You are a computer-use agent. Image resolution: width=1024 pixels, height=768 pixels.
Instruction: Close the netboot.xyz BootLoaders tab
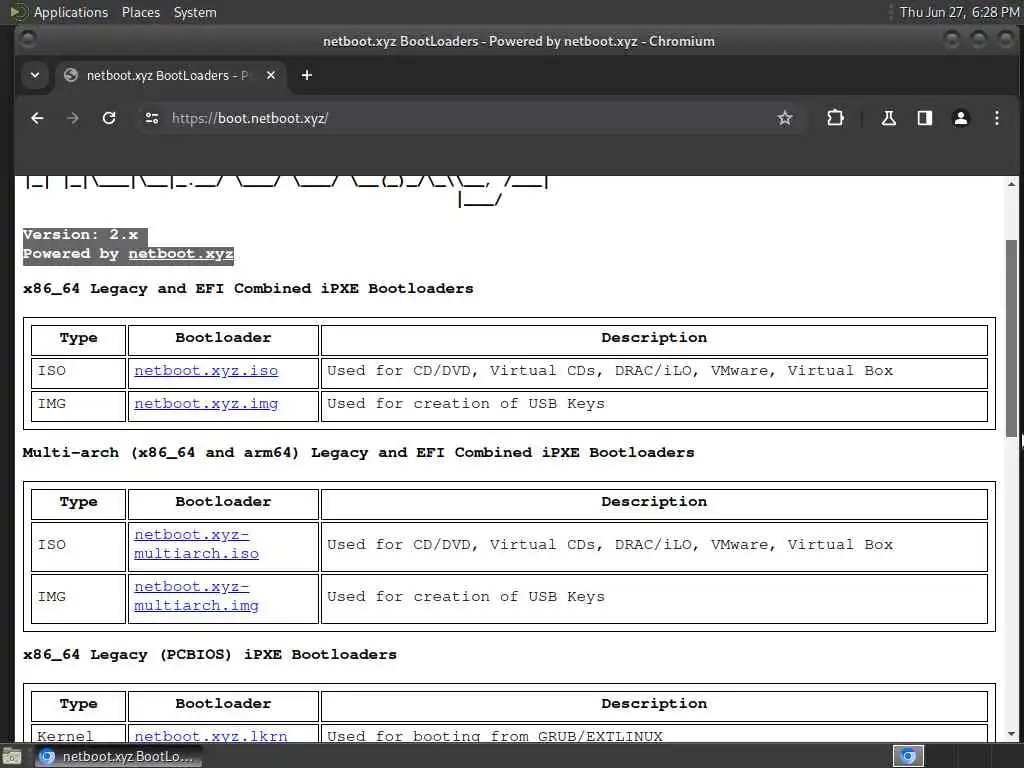click(x=271, y=75)
